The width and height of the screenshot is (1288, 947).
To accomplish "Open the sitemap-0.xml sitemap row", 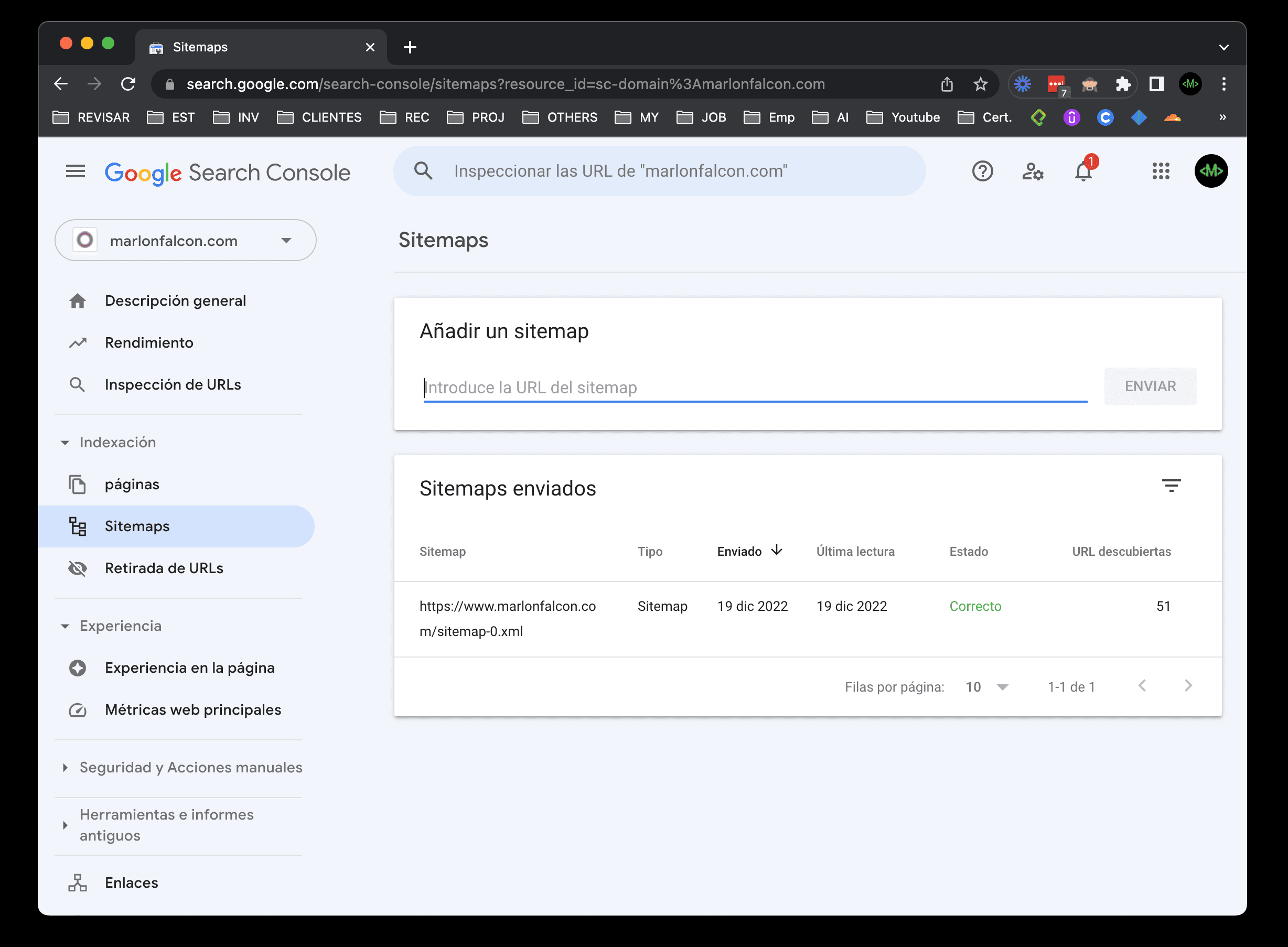I will [808, 619].
